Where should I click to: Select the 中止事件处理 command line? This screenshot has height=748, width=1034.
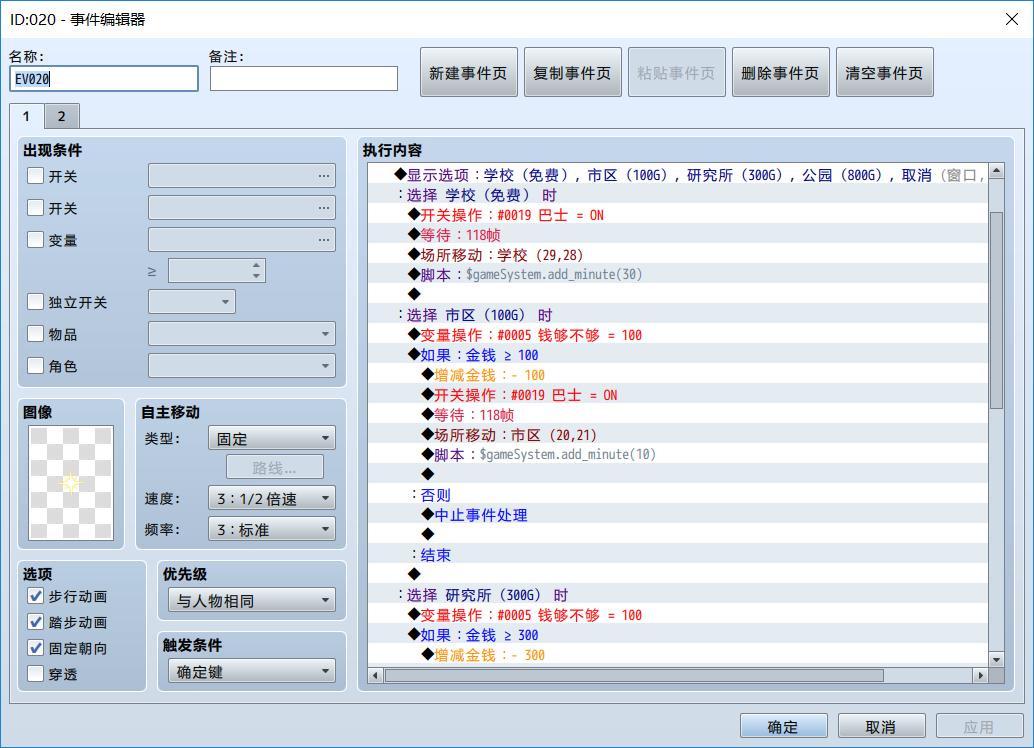(x=679, y=515)
